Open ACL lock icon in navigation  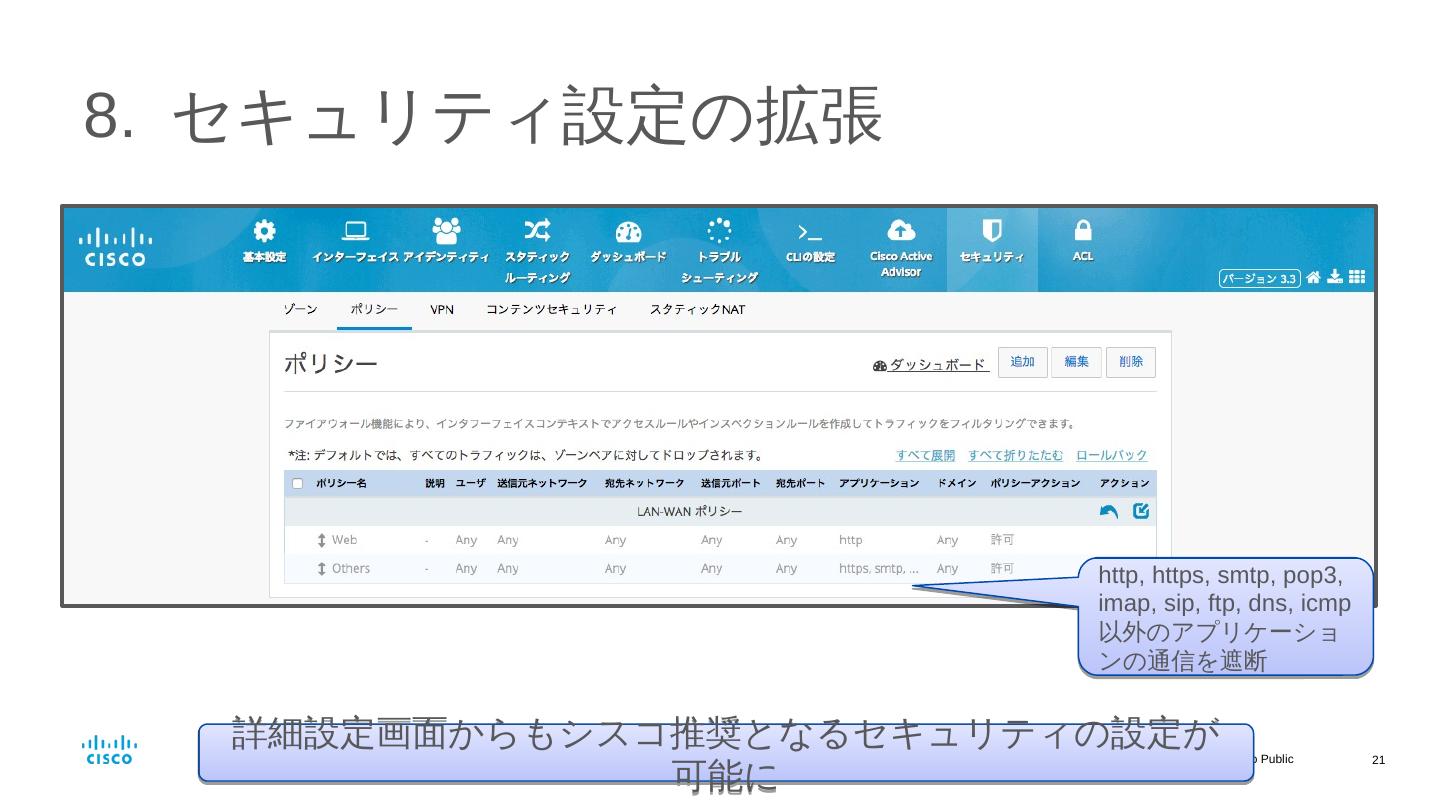(1083, 231)
